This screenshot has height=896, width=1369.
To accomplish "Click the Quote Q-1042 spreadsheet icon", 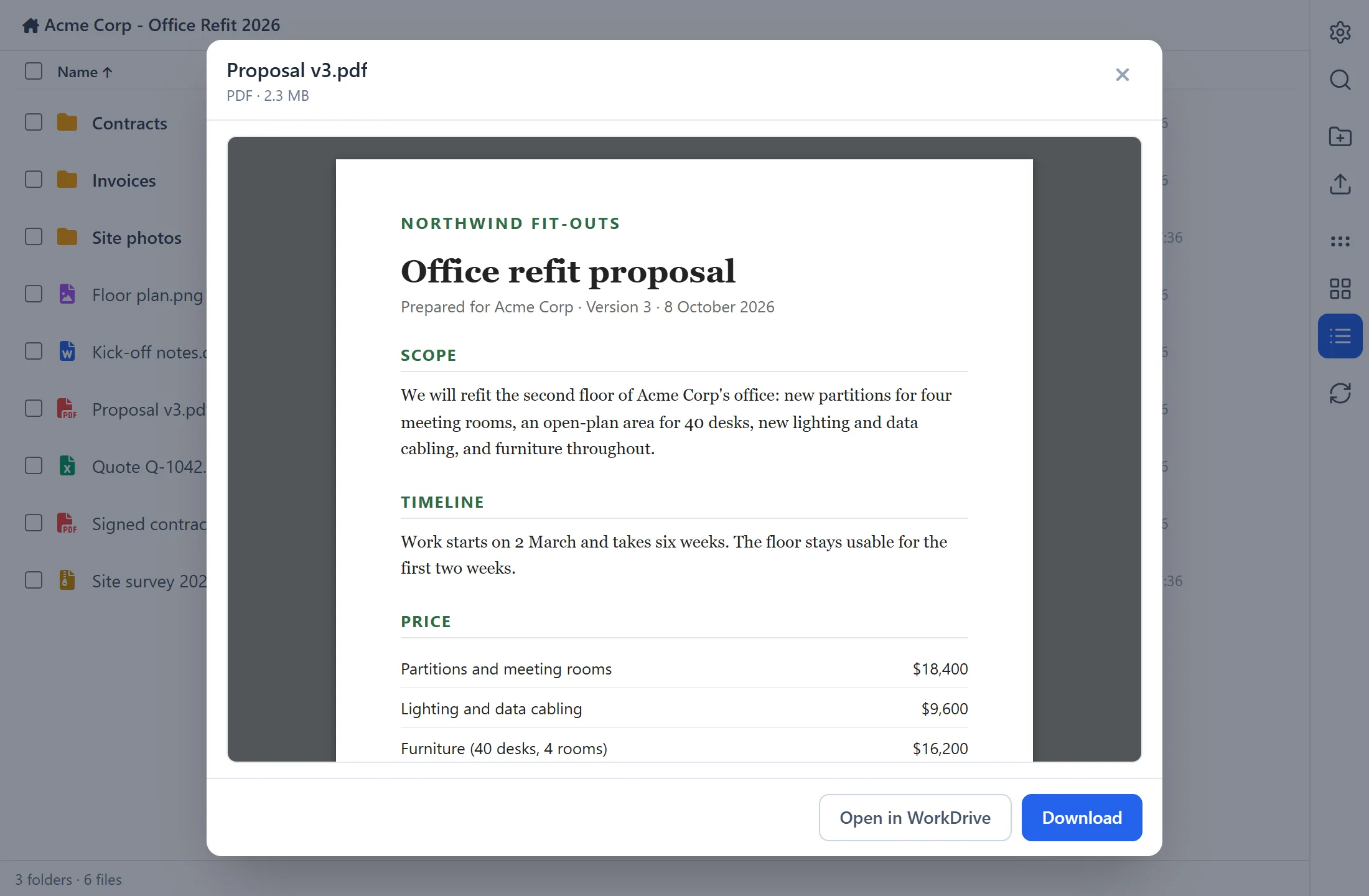I will (67, 465).
